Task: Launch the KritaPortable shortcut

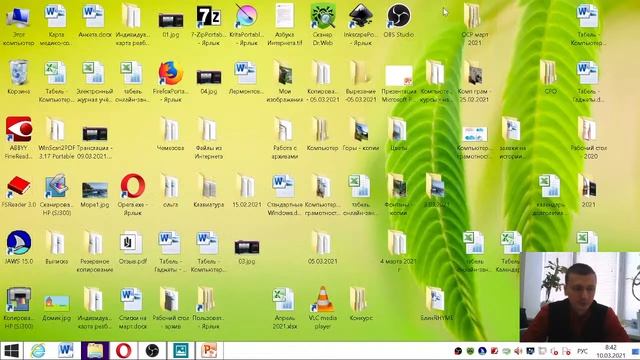Action: pos(247,17)
